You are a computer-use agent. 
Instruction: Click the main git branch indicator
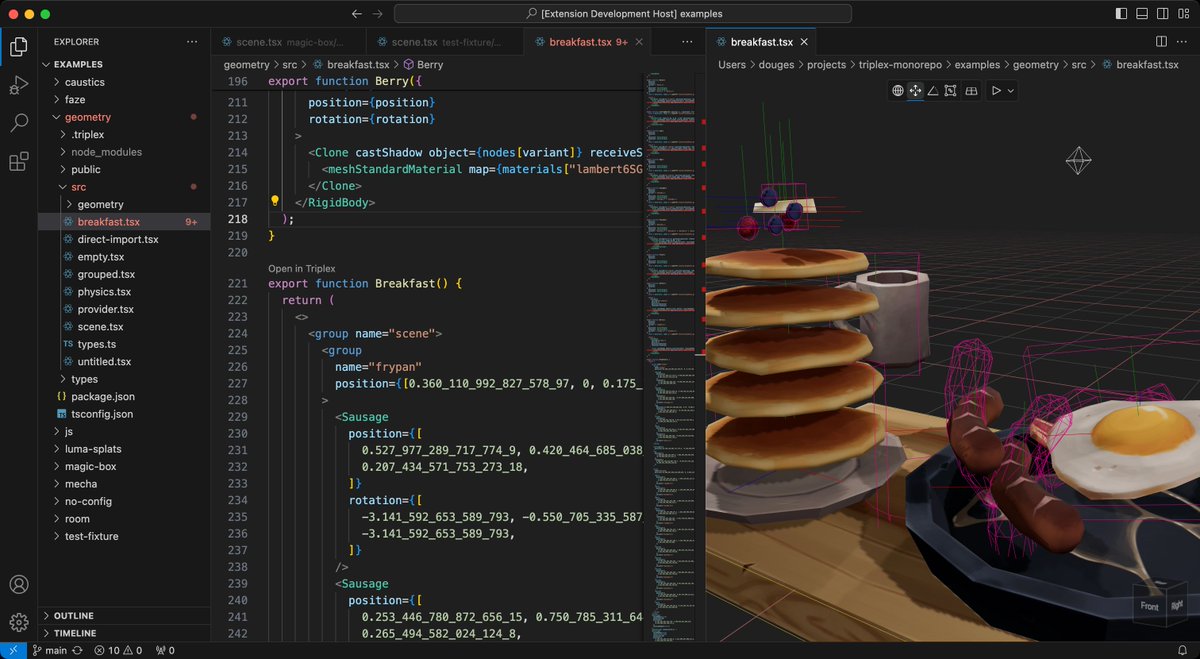[48, 650]
